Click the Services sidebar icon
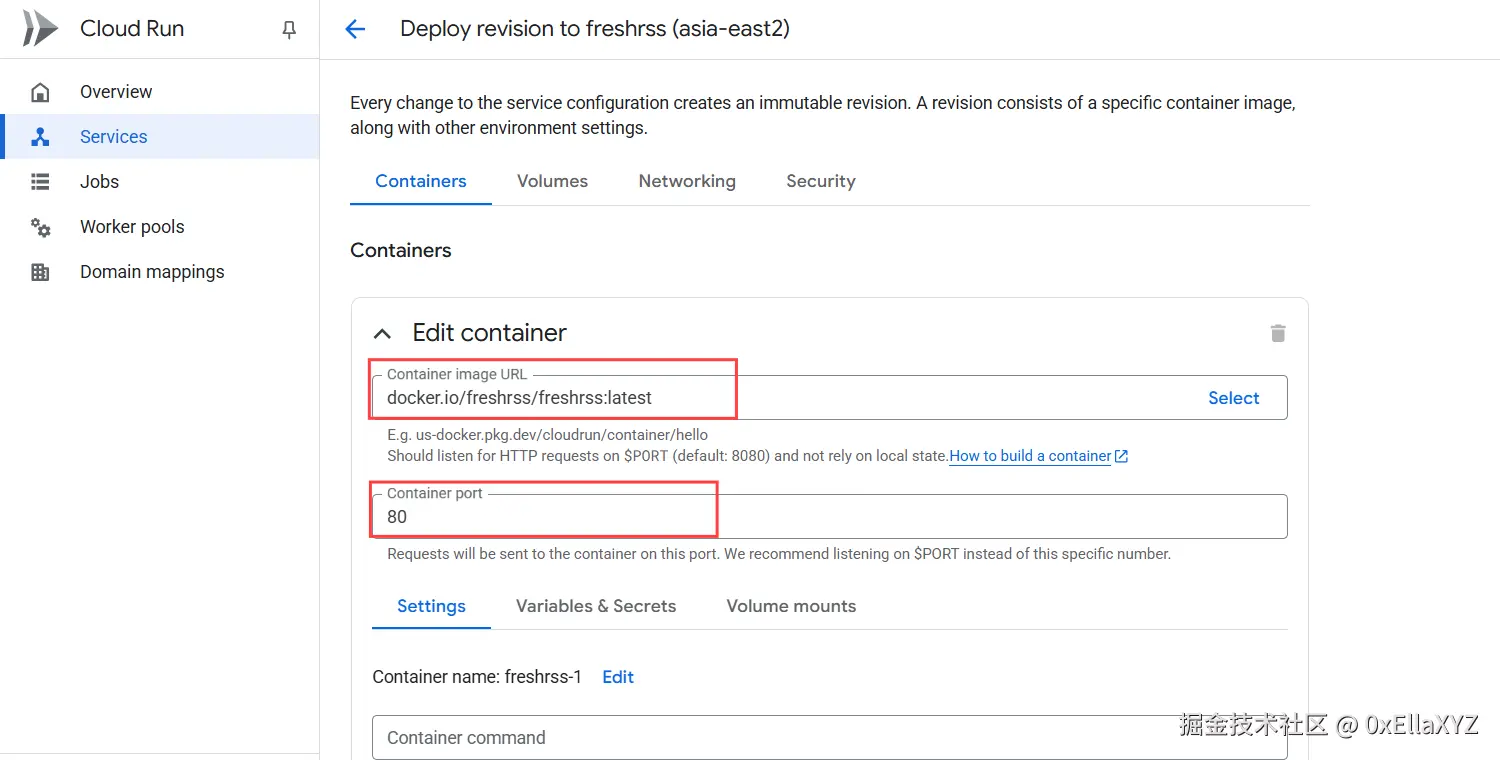Screen dimensions: 1500x760 tap(40, 137)
